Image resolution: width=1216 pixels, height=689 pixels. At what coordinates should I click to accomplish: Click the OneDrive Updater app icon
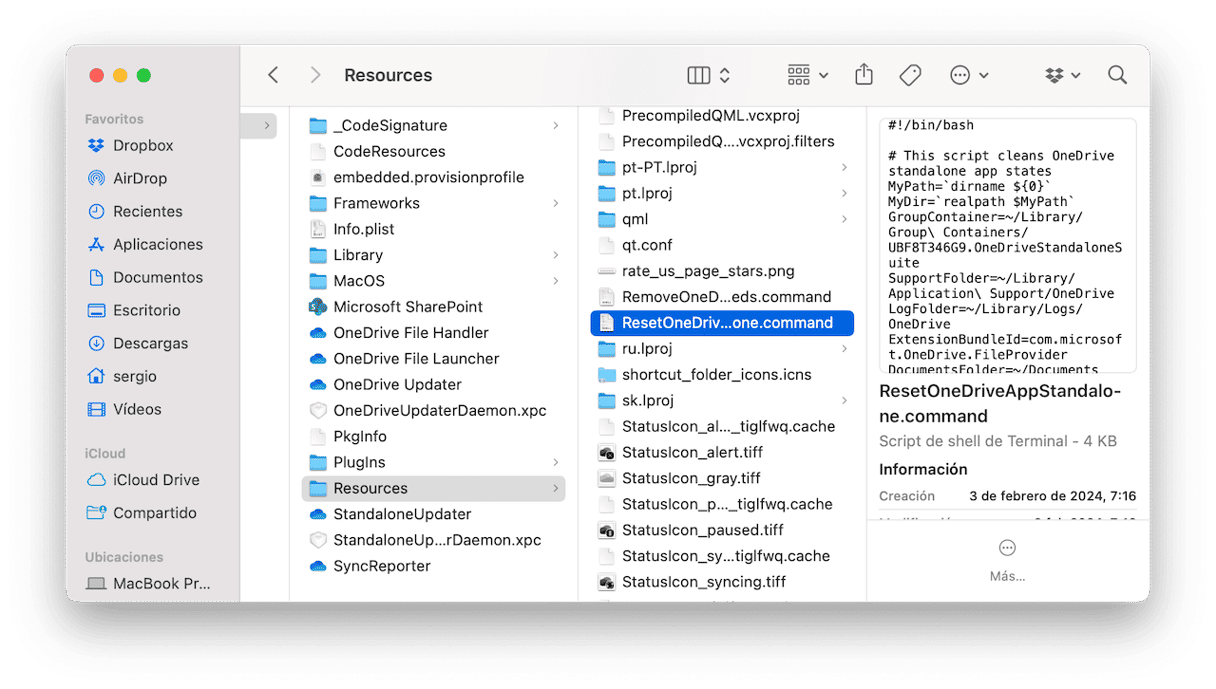(318, 385)
